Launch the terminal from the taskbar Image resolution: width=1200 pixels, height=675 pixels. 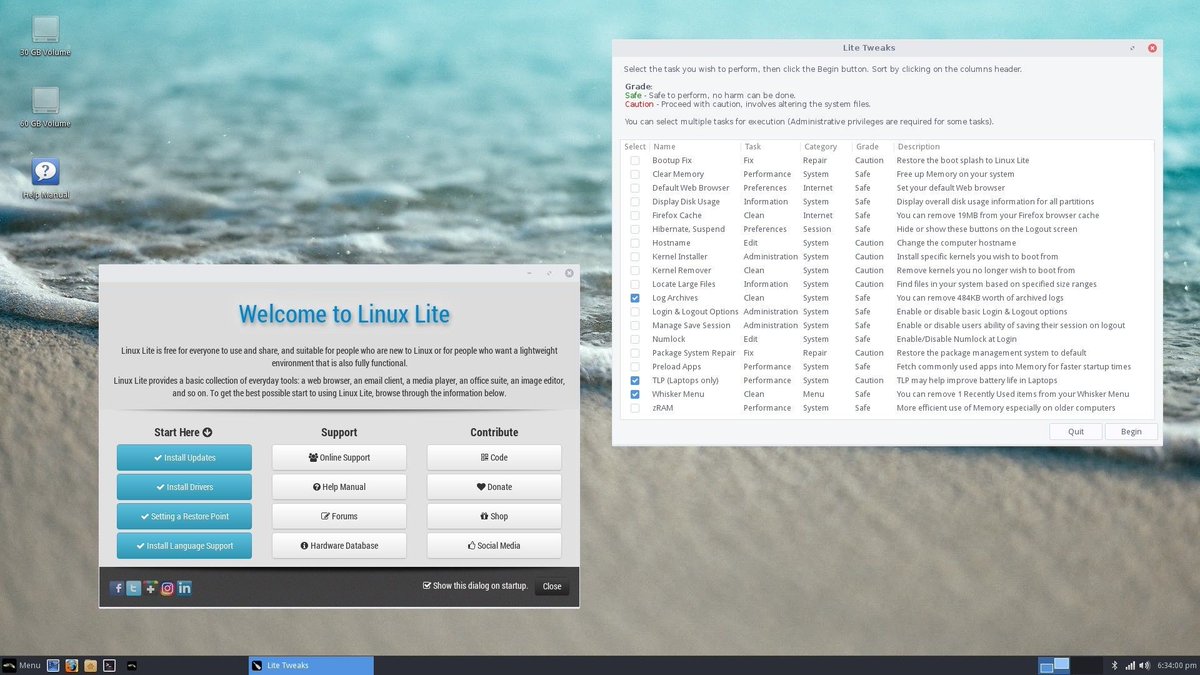109,665
